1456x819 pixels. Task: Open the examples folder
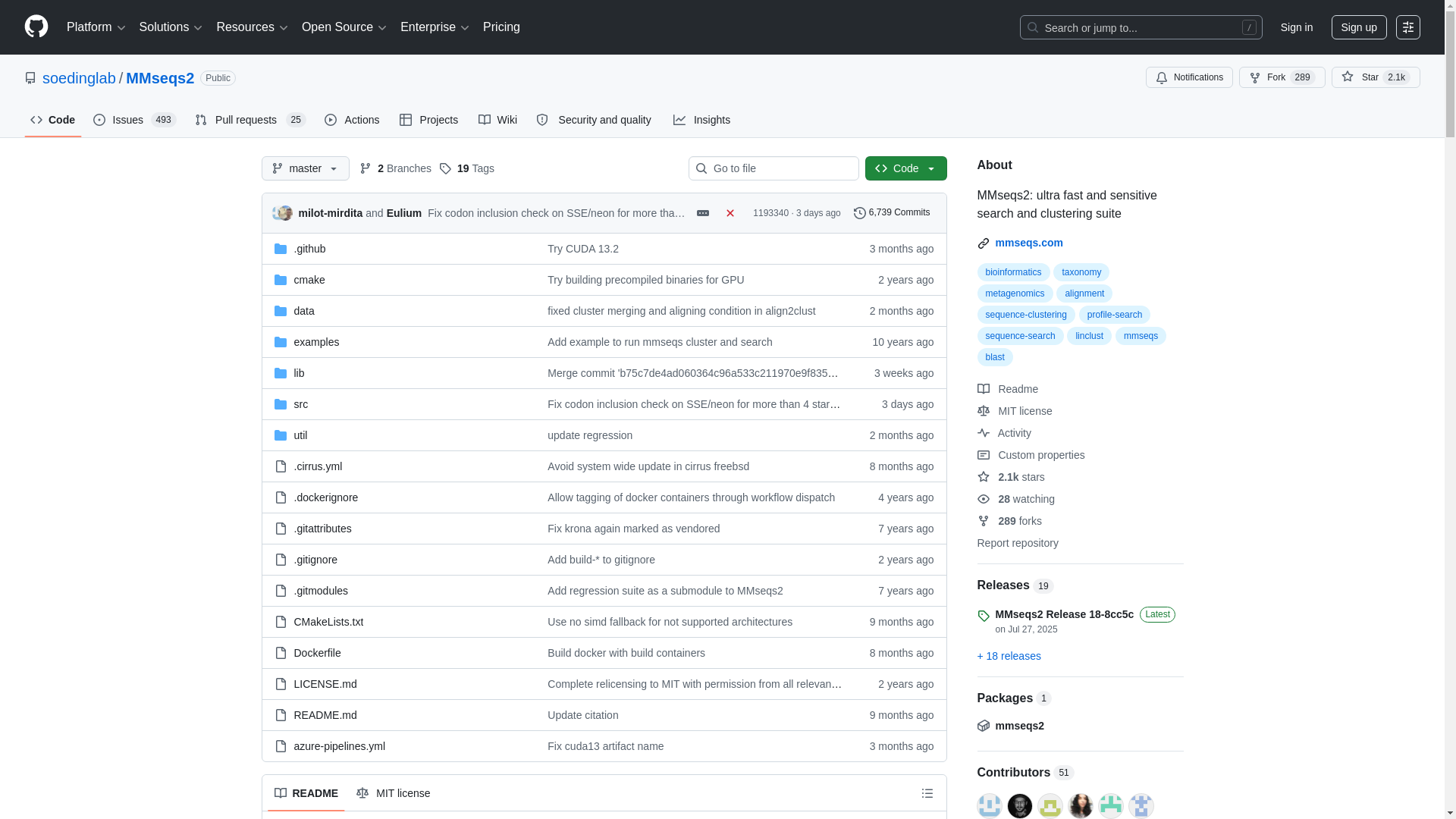(x=316, y=342)
